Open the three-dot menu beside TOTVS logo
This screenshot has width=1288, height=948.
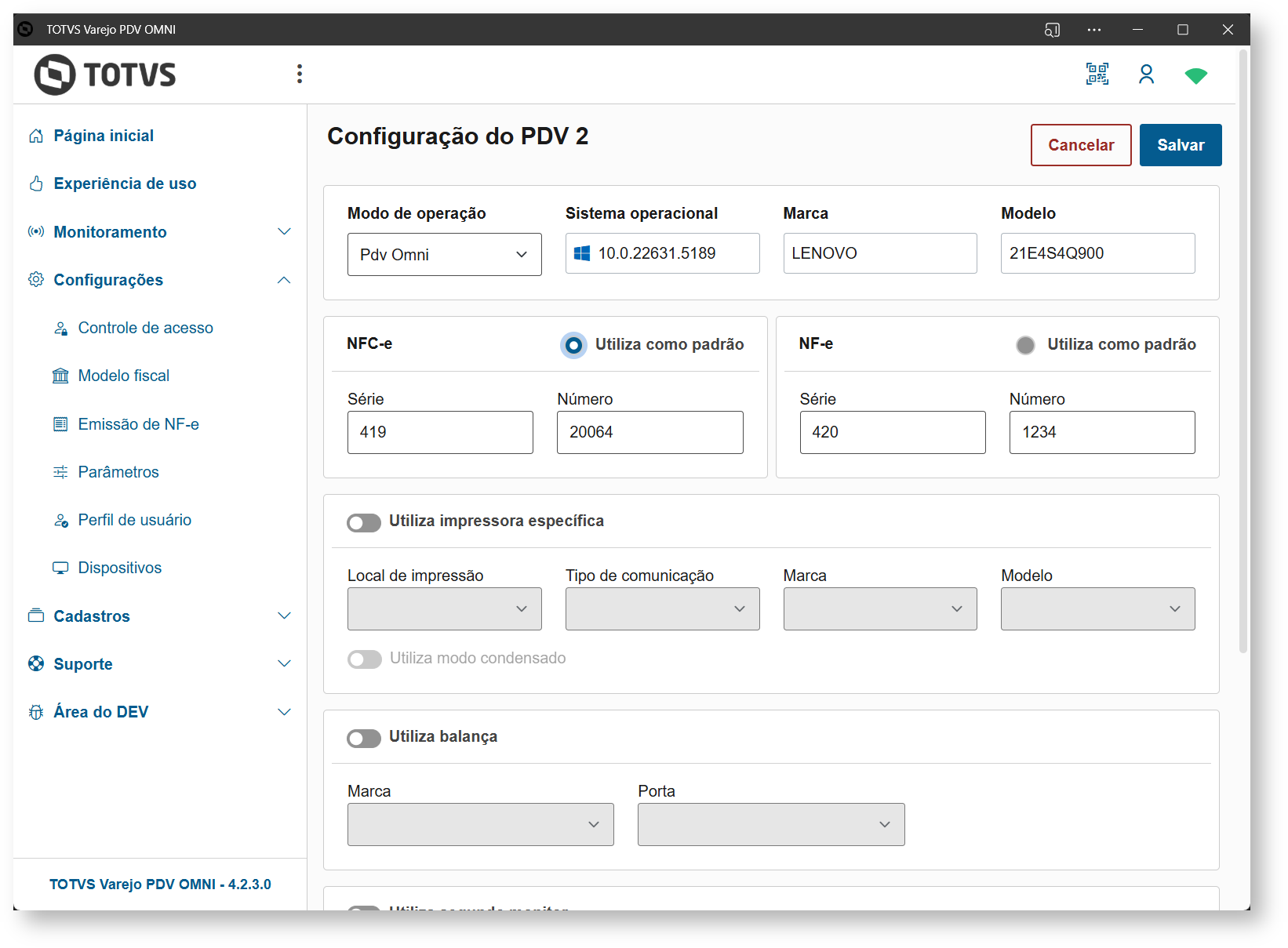pyautogui.click(x=299, y=74)
